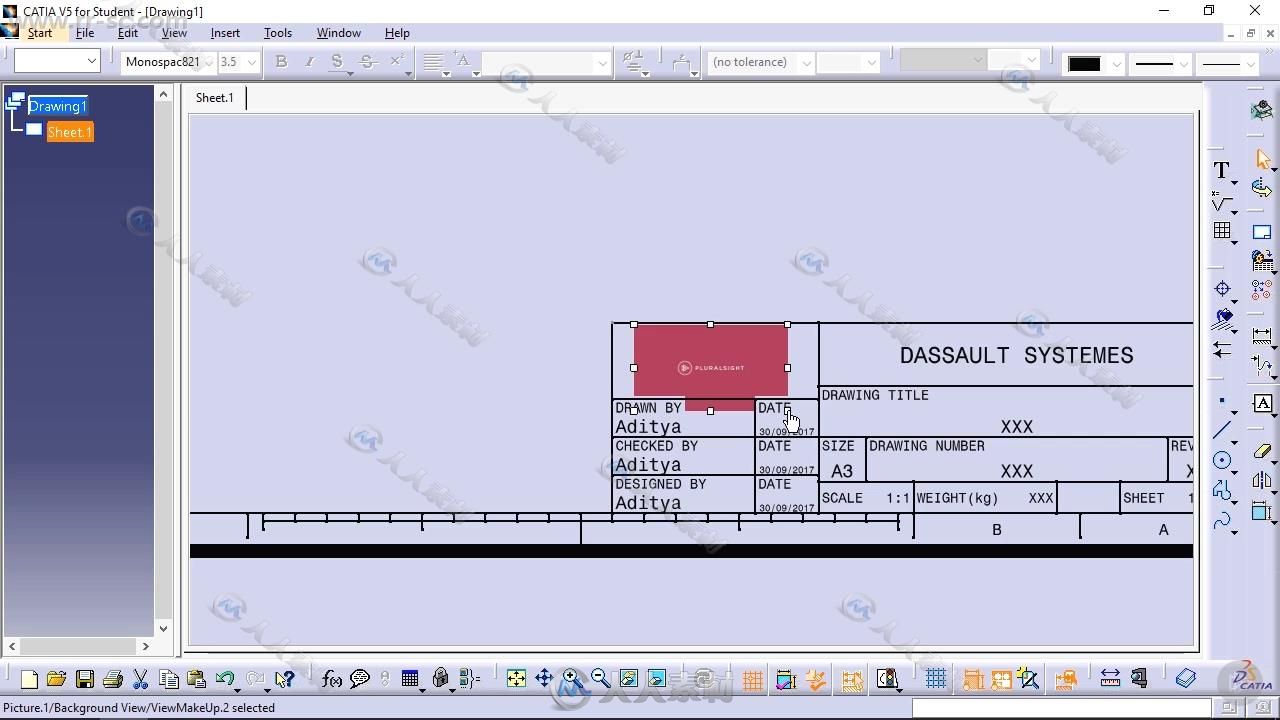1280x720 pixels.
Task: Open the Design Table icon
Action: (410, 679)
